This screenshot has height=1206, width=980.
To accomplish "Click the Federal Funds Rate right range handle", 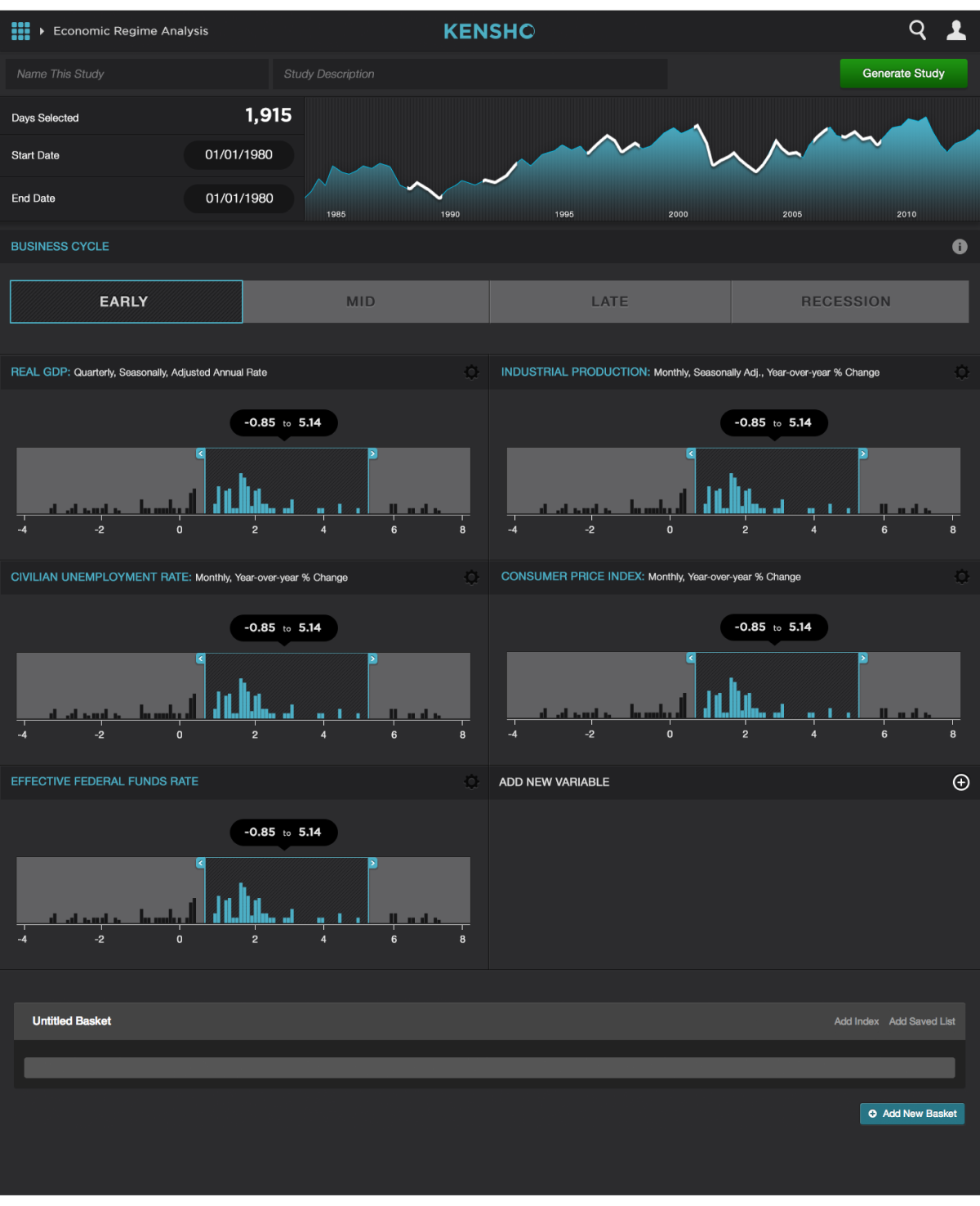I will pyautogui.click(x=372, y=863).
